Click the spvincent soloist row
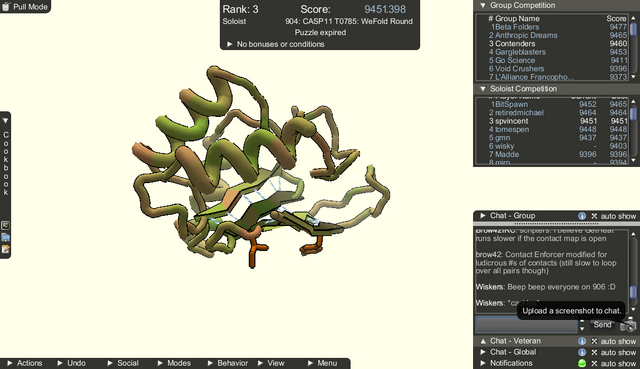The height and width of the screenshot is (369, 640). (558, 121)
